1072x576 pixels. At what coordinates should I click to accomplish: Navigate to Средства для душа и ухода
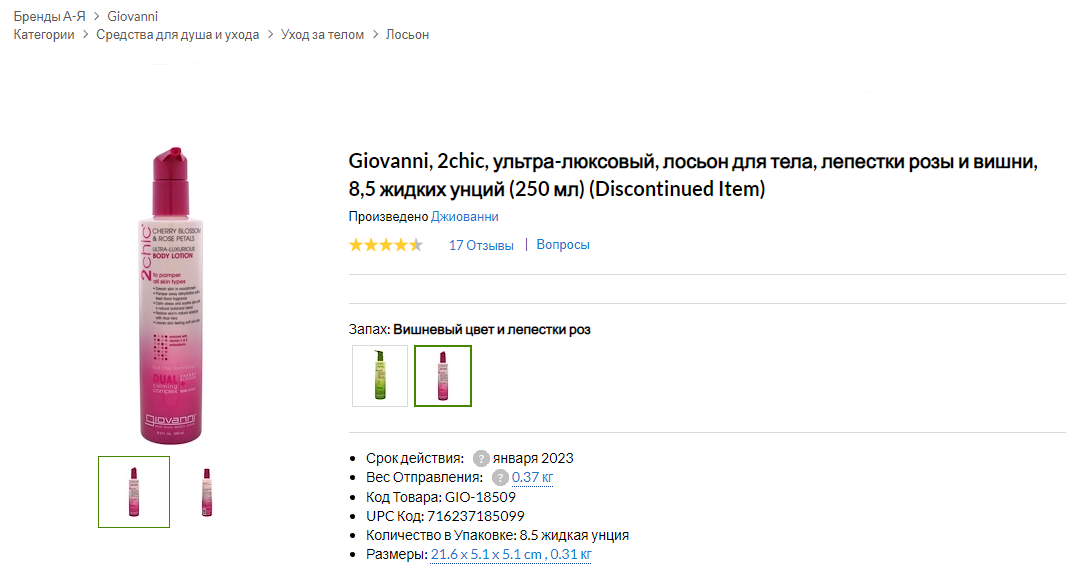178,35
